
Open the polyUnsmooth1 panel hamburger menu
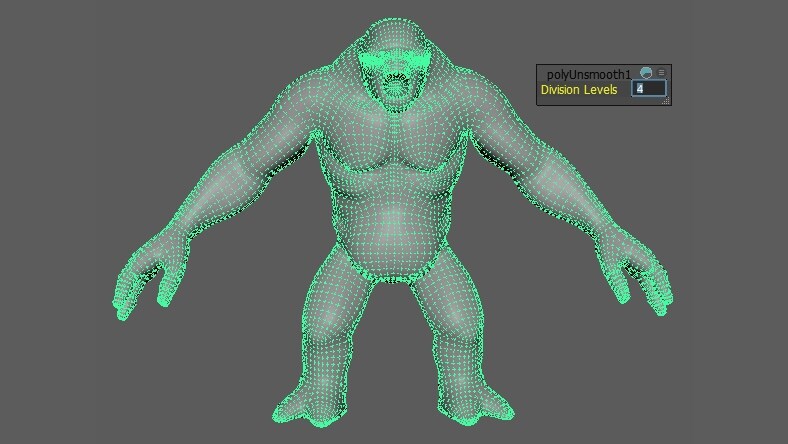tap(661, 72)
